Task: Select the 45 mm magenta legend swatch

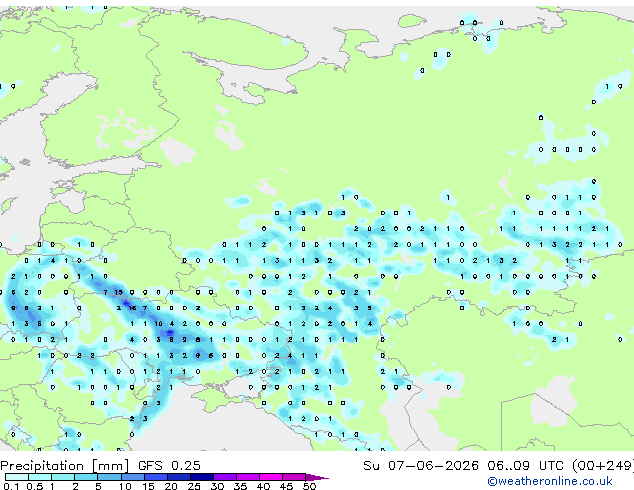Action: pyautogui.click(x=294, y=477)
